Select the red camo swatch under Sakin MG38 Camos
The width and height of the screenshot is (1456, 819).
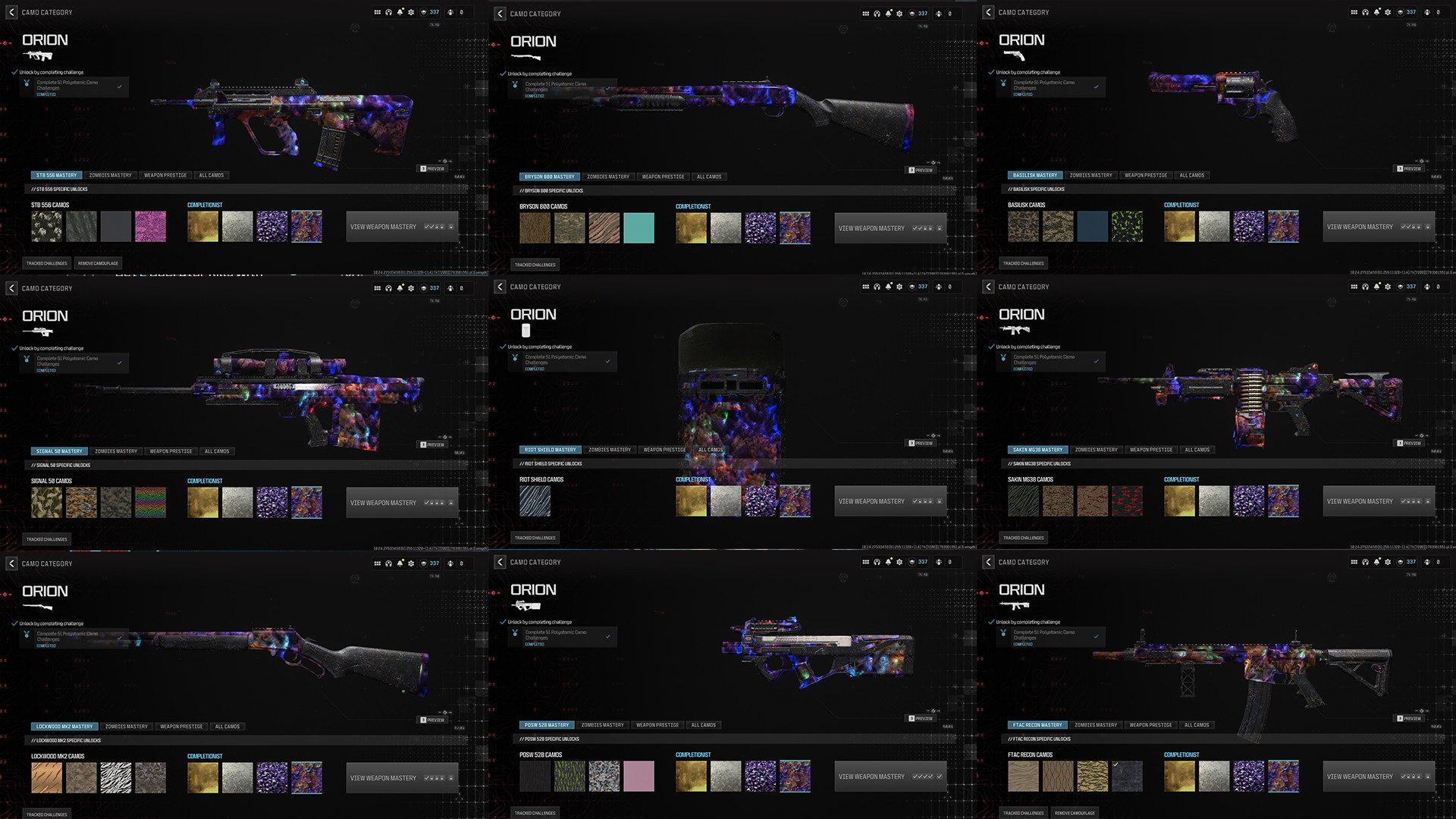(1127, 501)
